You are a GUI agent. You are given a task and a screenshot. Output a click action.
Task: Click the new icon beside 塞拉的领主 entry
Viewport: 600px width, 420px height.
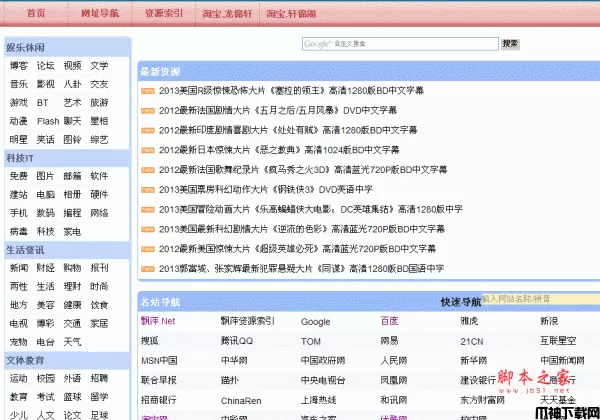point(148,91)
